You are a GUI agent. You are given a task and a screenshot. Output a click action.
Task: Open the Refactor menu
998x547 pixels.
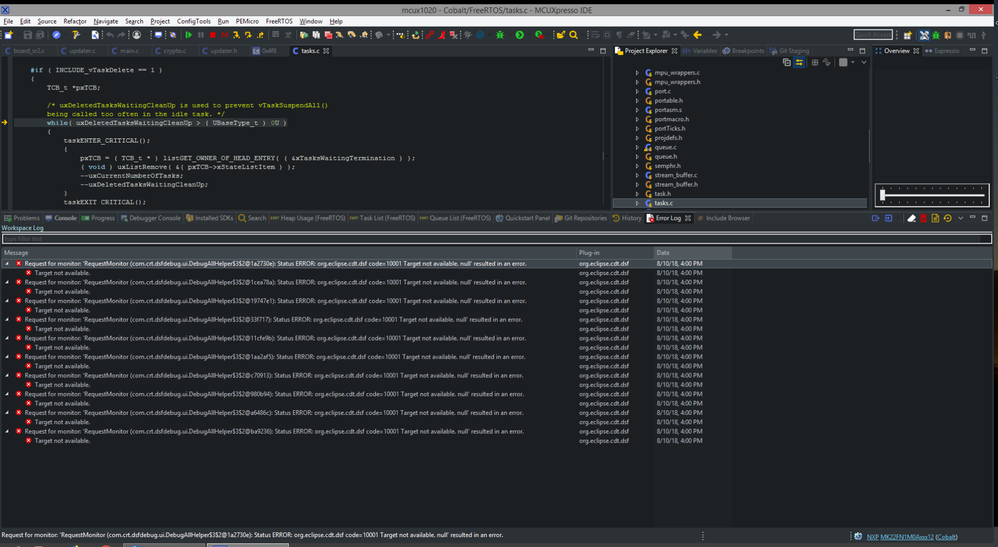tap(74, 21)
